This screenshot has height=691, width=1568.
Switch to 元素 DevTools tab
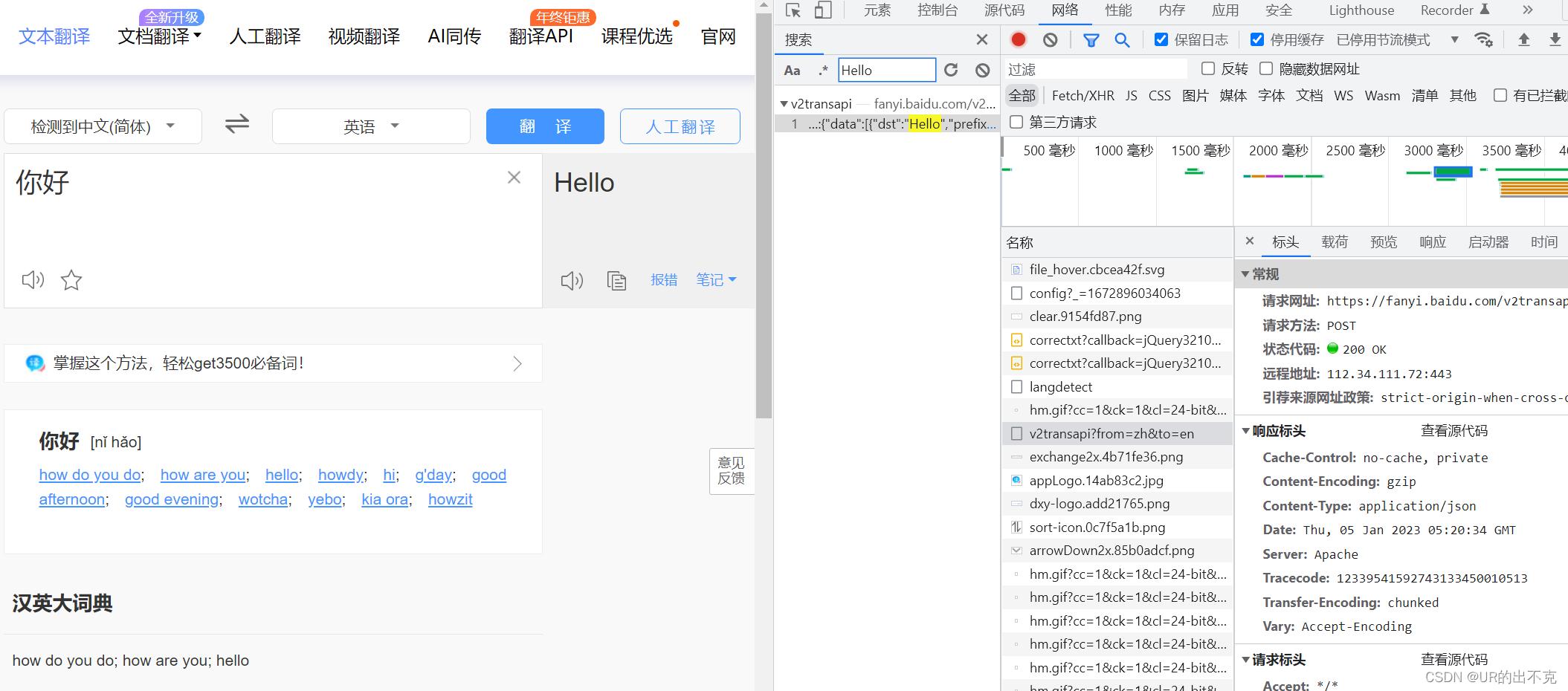click(877, 10)
